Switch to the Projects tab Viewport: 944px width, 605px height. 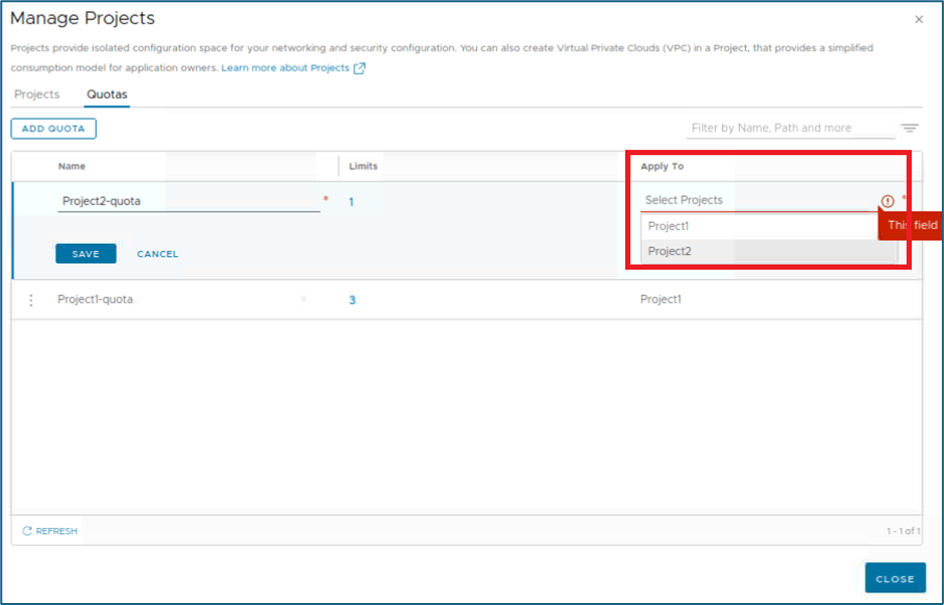(x=37, y=94)
